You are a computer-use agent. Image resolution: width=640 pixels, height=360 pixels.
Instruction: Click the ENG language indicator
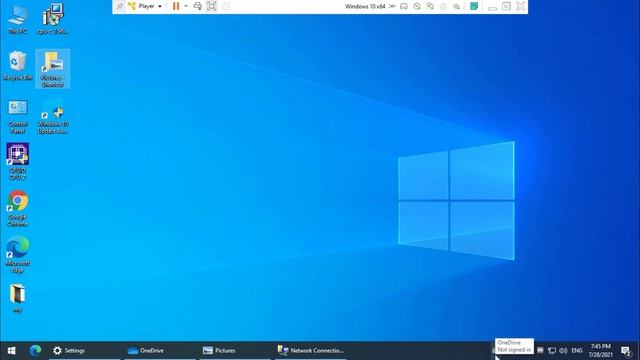(577, 350)
